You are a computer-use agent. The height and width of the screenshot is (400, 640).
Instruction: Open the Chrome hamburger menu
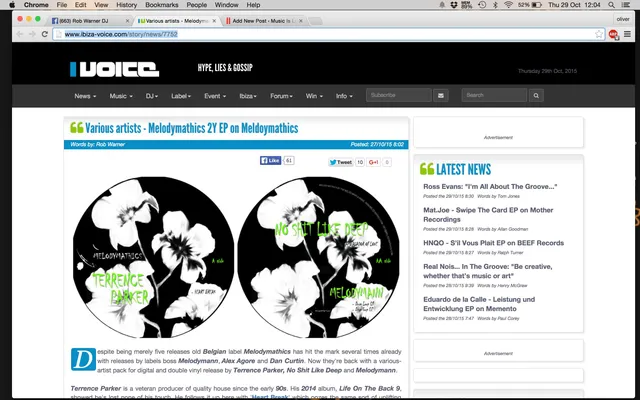628,34
